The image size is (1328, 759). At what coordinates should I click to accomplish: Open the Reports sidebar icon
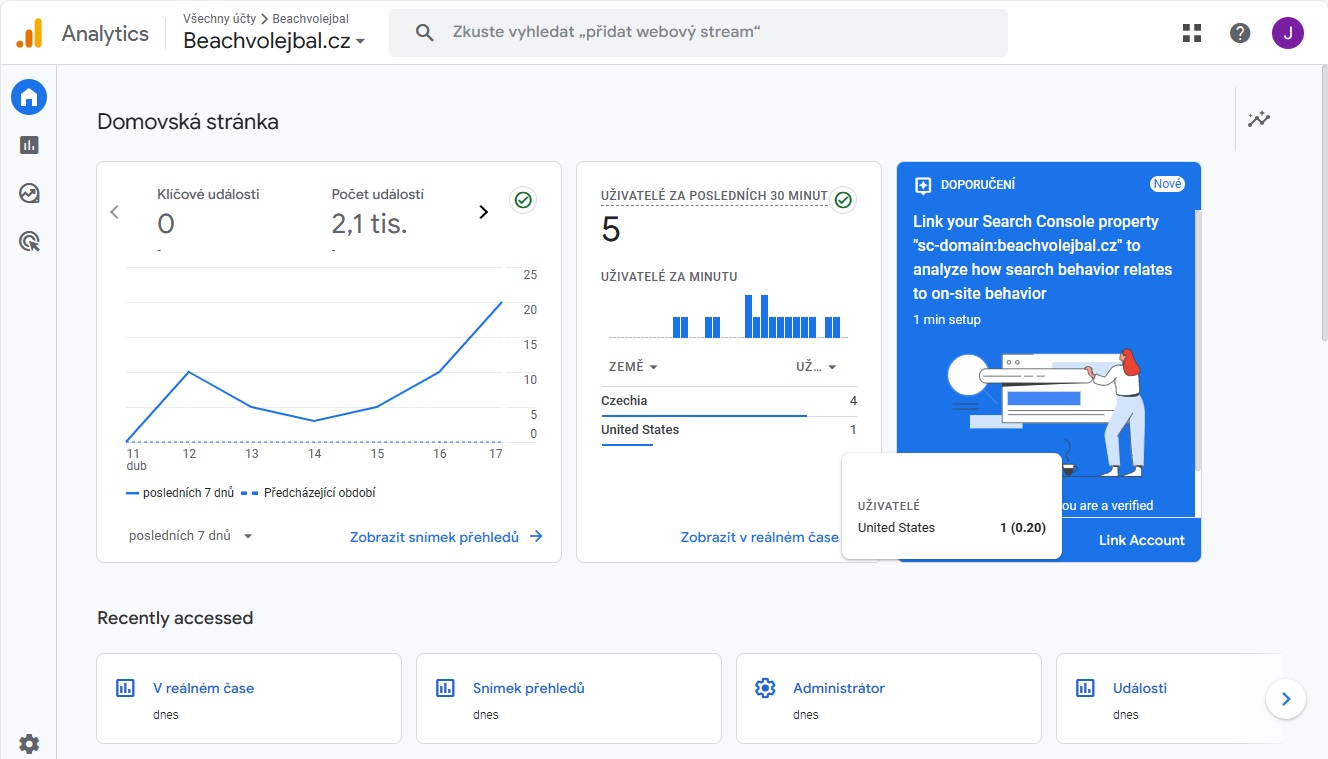click(x=29, y=145)
